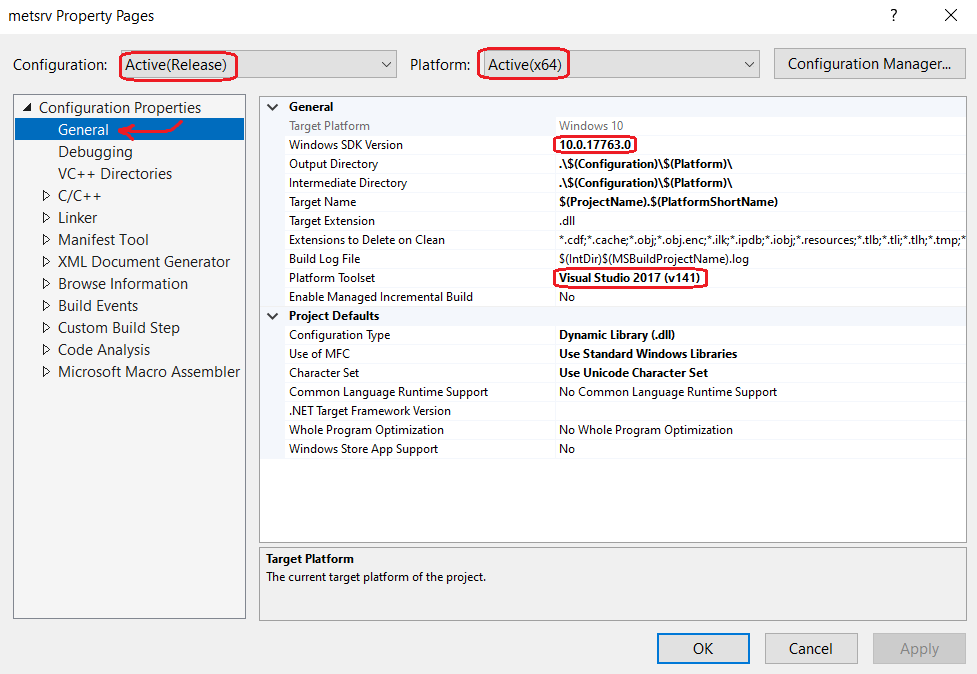Expand the Manifest Tool node arrow
The width and height of the screenshot is (977, 674).
click(x=46, y=240)
